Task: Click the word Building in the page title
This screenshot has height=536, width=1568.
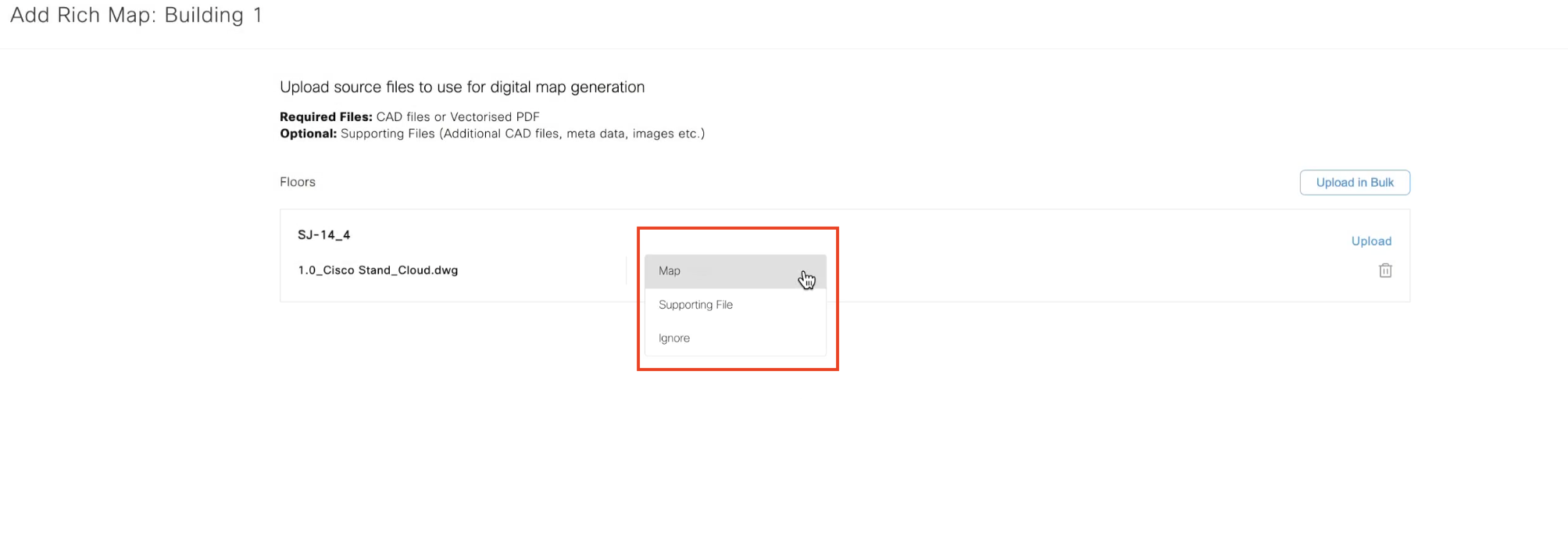Action: click(204, 16)
